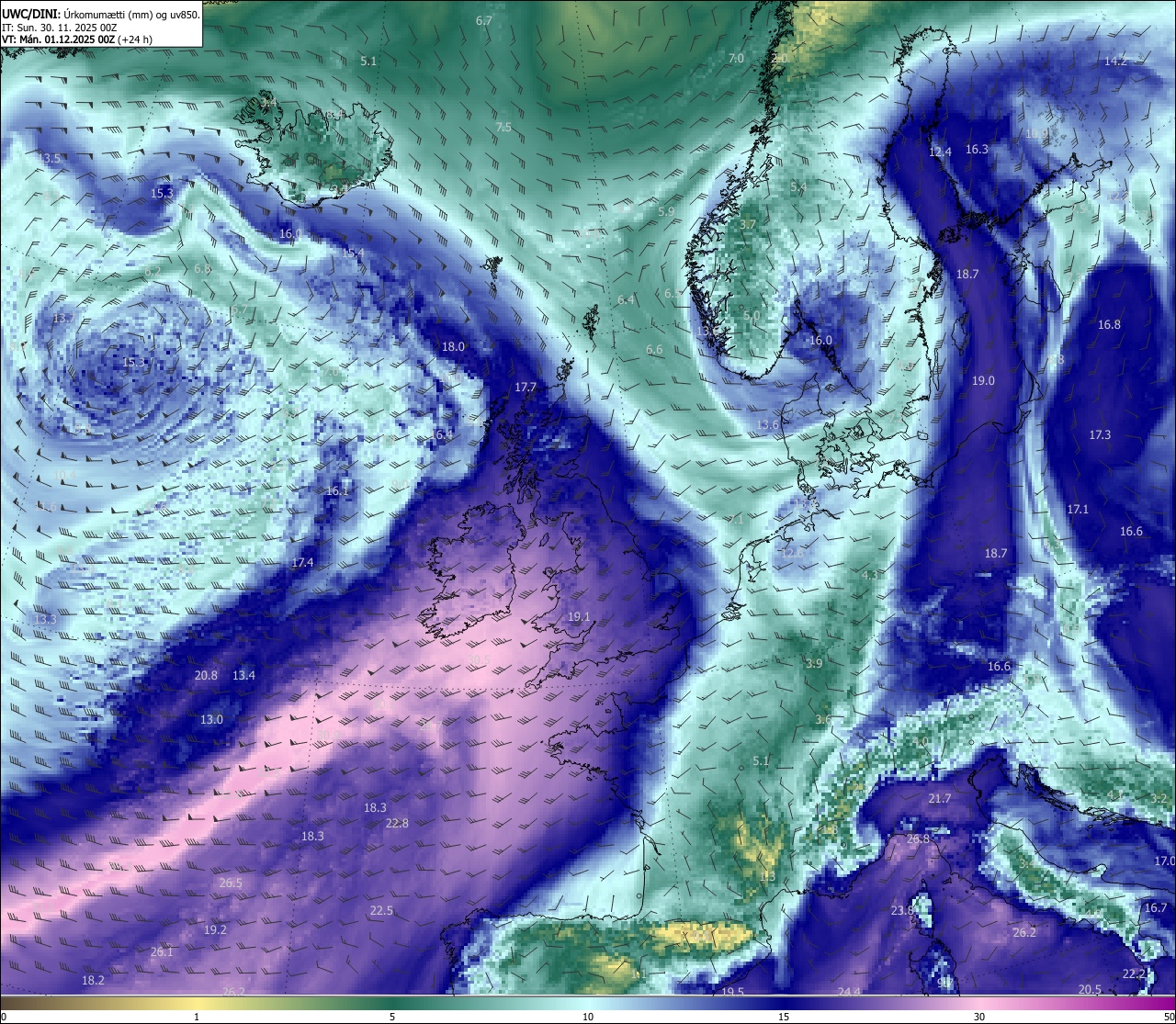Click the 'VT: Mán. 01.12.2025 00Z (+24 h)' line
The height and width of the screenshot is (1024, 1176).
[x=76, y=39]
